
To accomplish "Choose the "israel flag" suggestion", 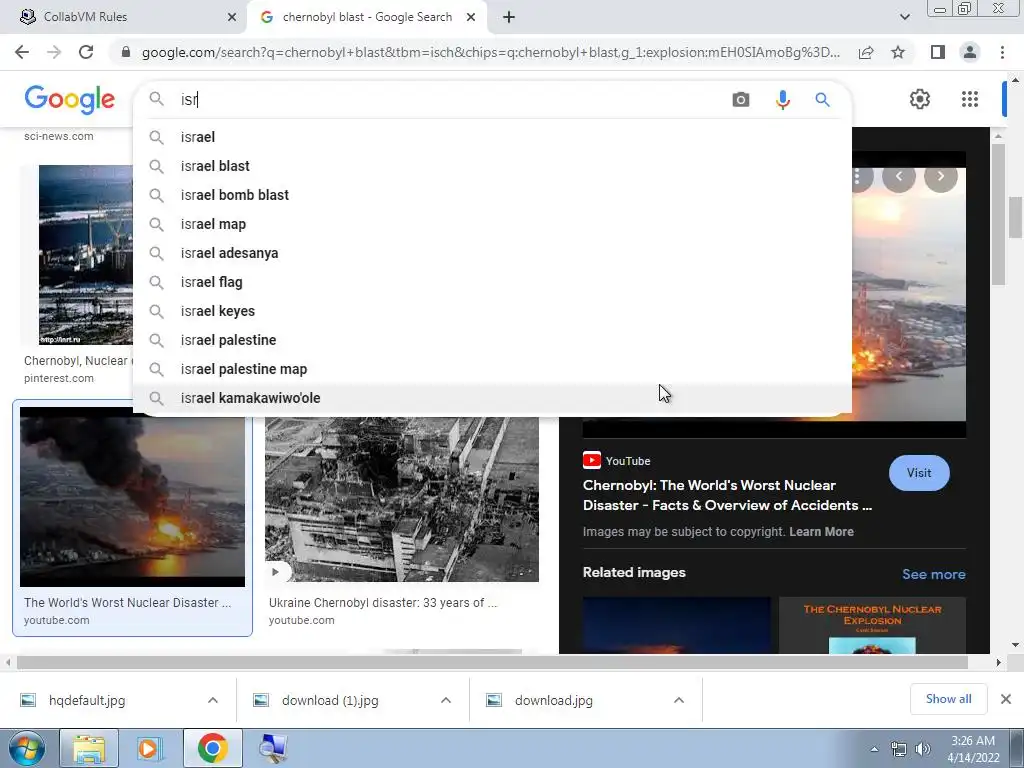I will [x=492, y=282].
